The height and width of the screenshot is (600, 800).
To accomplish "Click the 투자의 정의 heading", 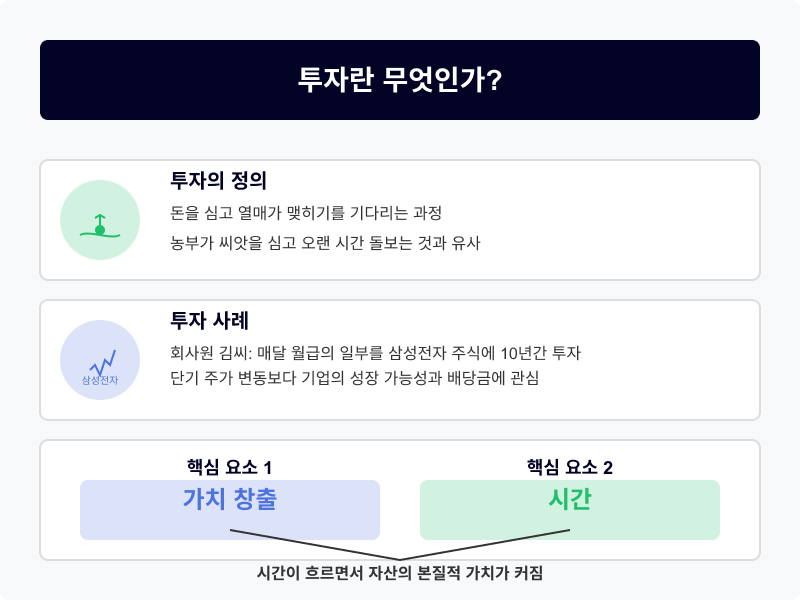I will click(x=218, y=181).
